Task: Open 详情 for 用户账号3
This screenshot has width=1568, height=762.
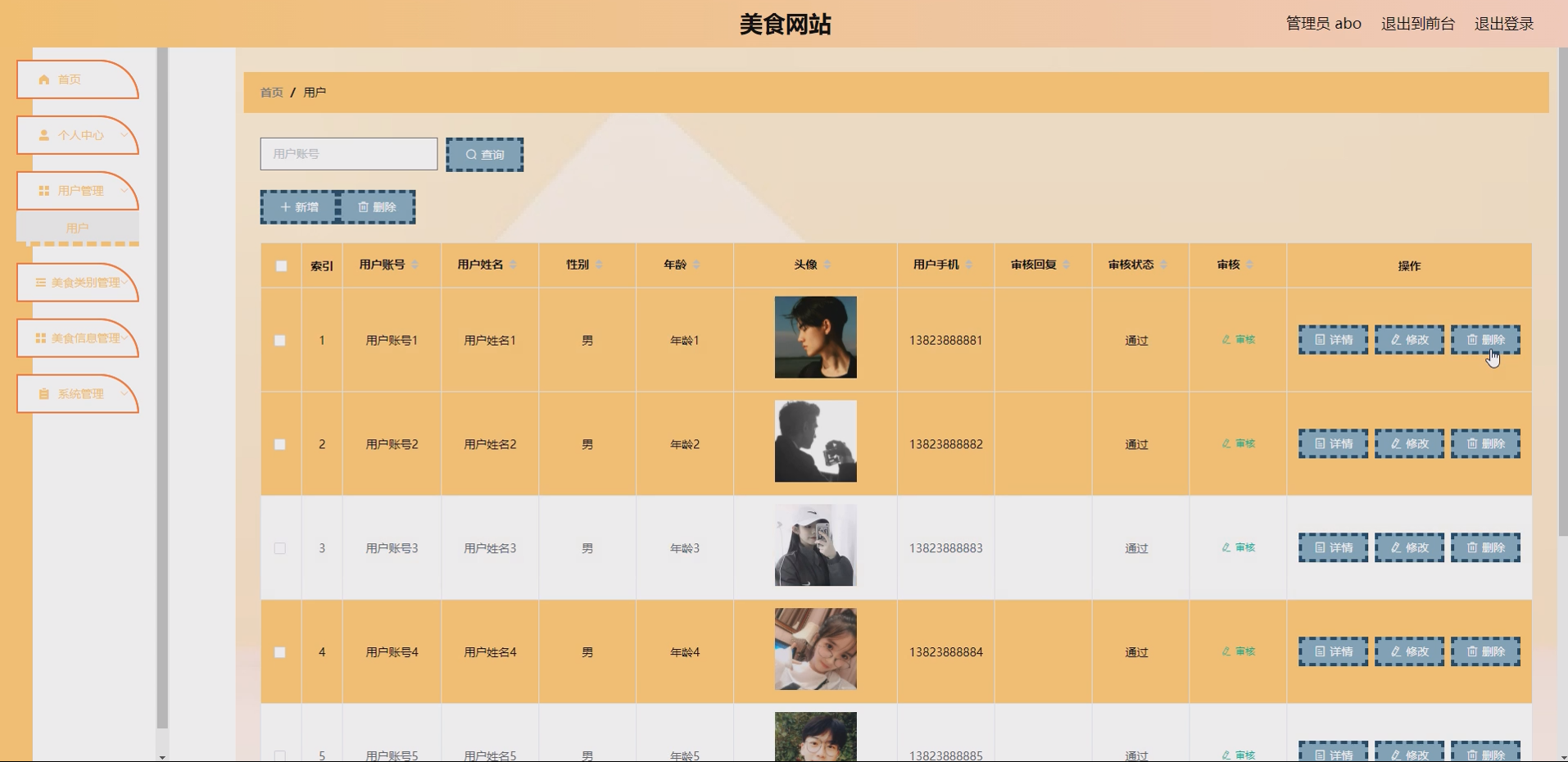Action: point(1333,548)
